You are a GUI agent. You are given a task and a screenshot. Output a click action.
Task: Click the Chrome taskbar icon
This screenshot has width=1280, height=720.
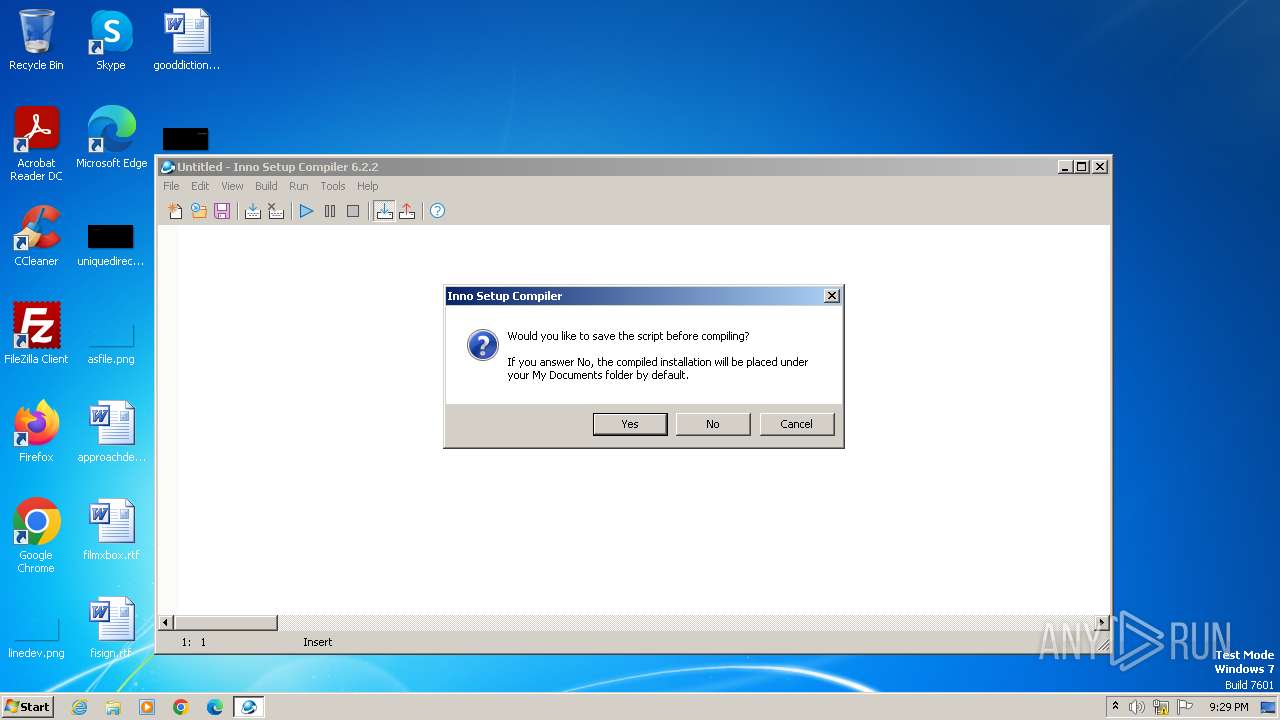coord(181,707)
